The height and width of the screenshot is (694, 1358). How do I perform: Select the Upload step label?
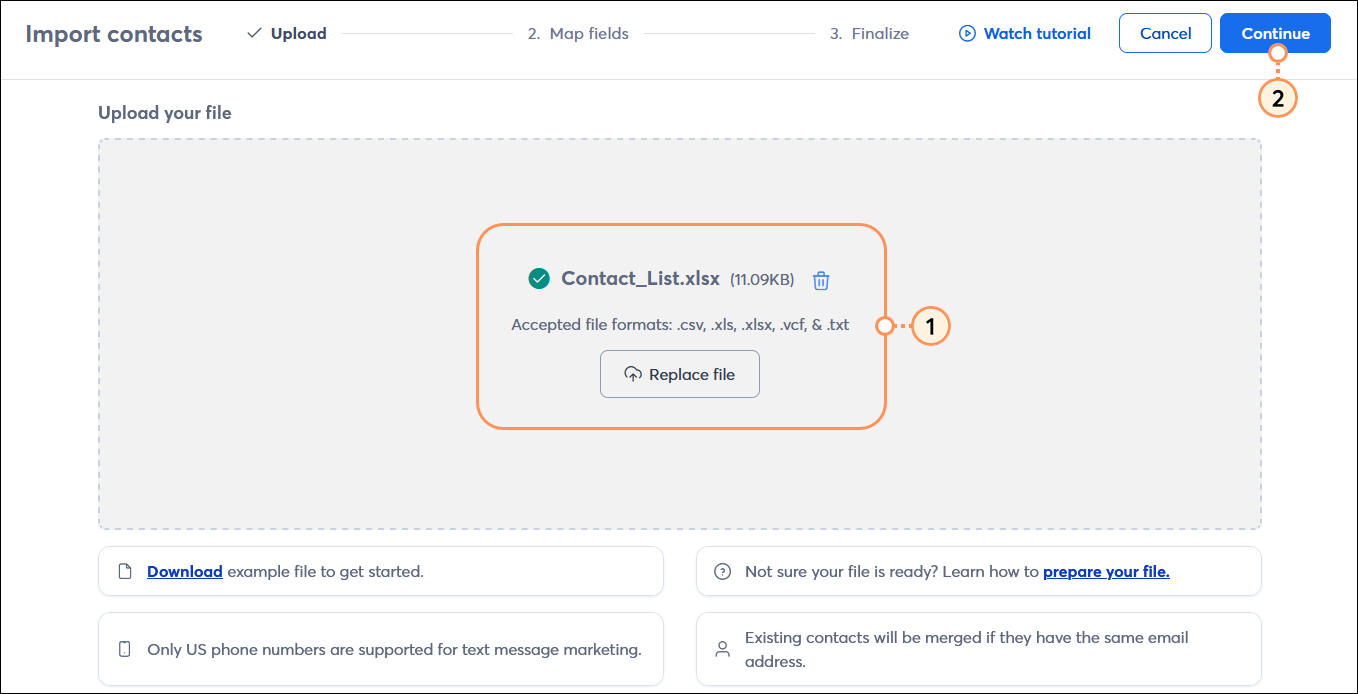[297, 33]
